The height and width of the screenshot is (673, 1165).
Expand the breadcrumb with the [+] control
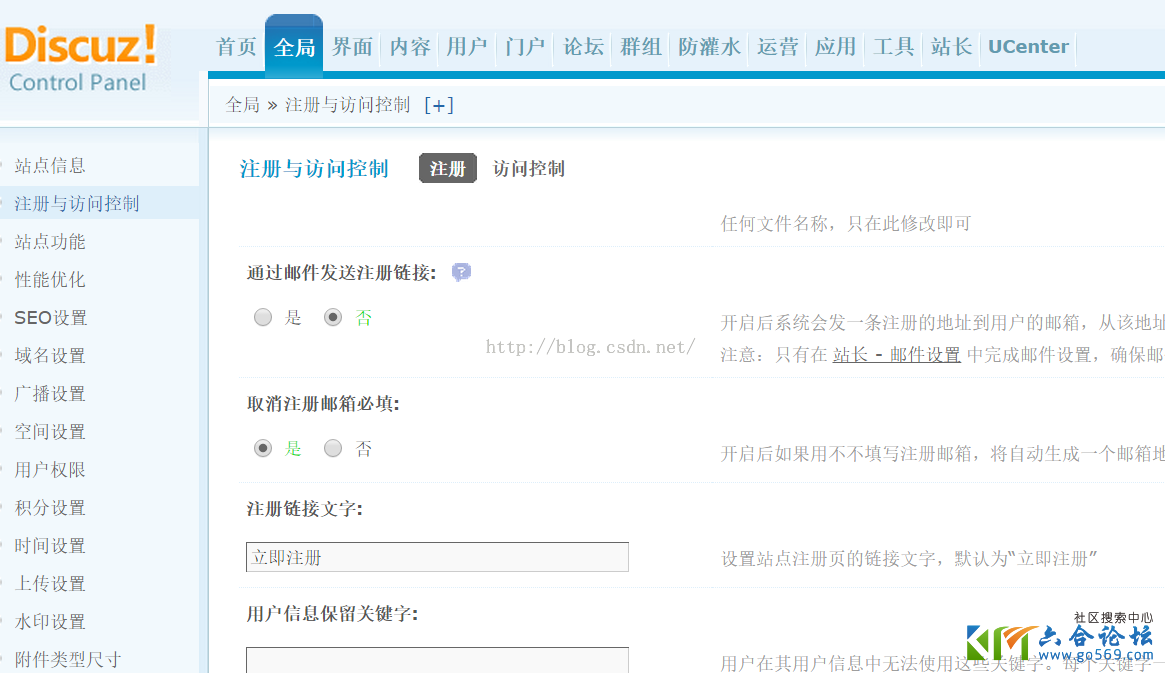pos(438,103)
